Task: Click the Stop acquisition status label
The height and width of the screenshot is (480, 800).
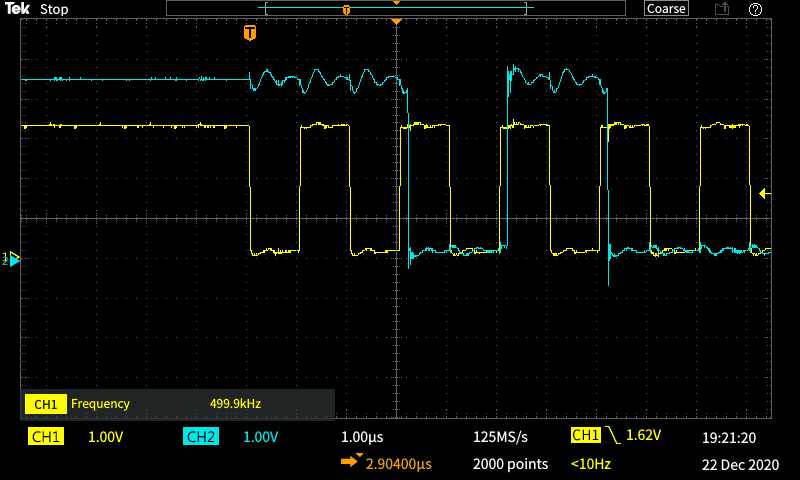Action: (54, 9)
